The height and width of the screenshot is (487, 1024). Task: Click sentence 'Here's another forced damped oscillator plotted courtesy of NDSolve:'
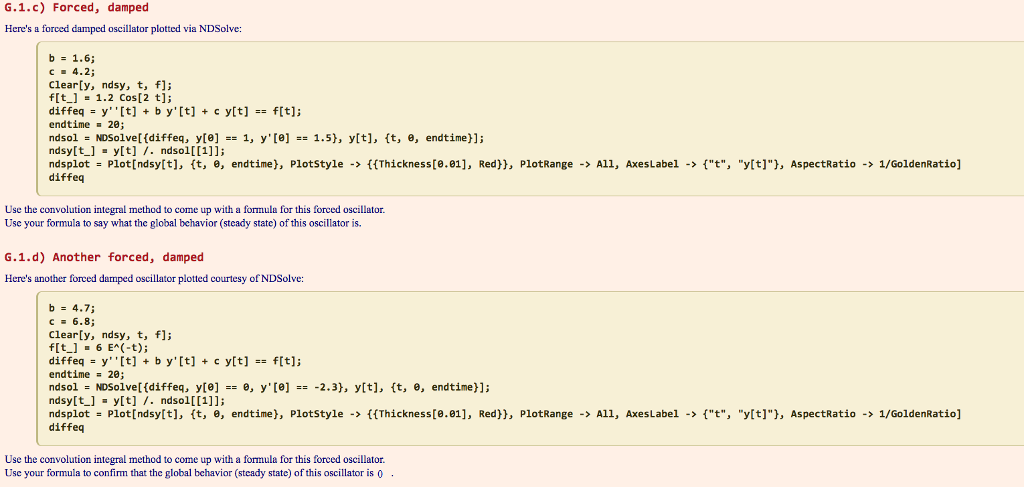pyautogui.click(x=154, y=278)
